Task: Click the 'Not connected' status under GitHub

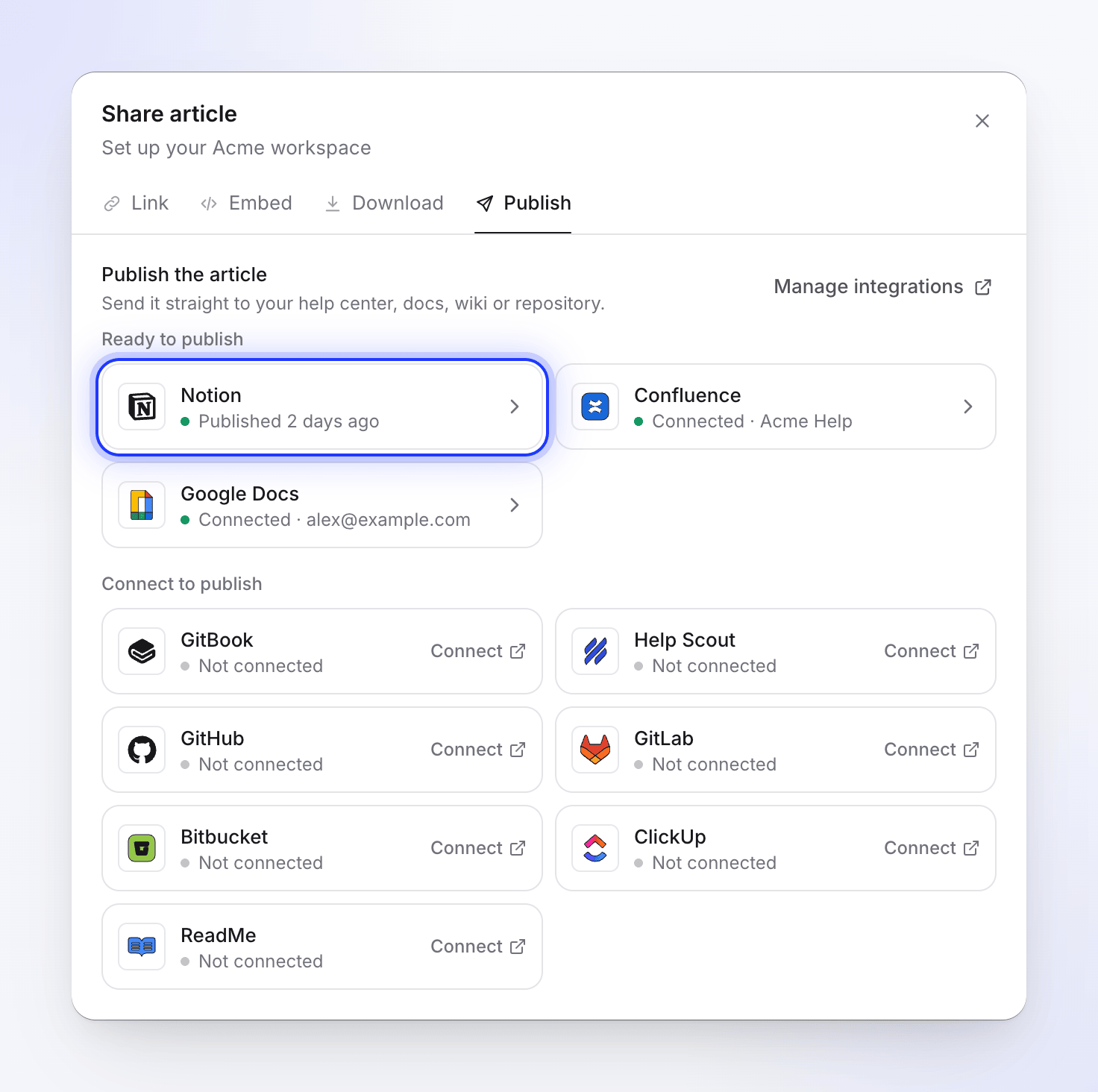Action: pos(260,765)
